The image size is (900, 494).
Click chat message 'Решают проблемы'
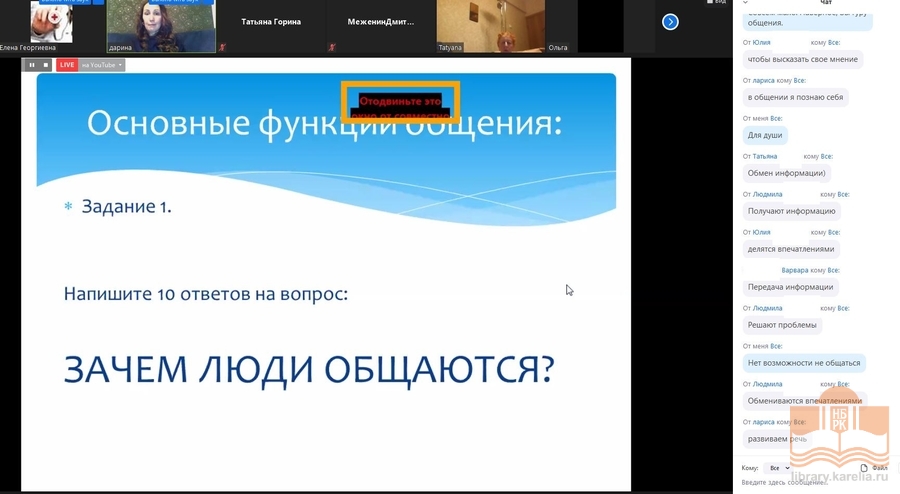[x=782, y=325]
